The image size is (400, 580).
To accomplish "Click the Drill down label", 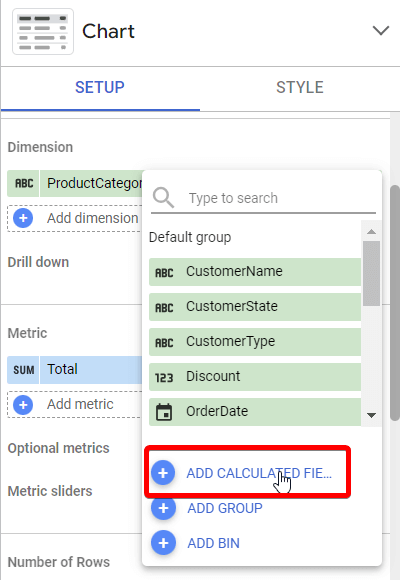I will click(x=38, y=262).
